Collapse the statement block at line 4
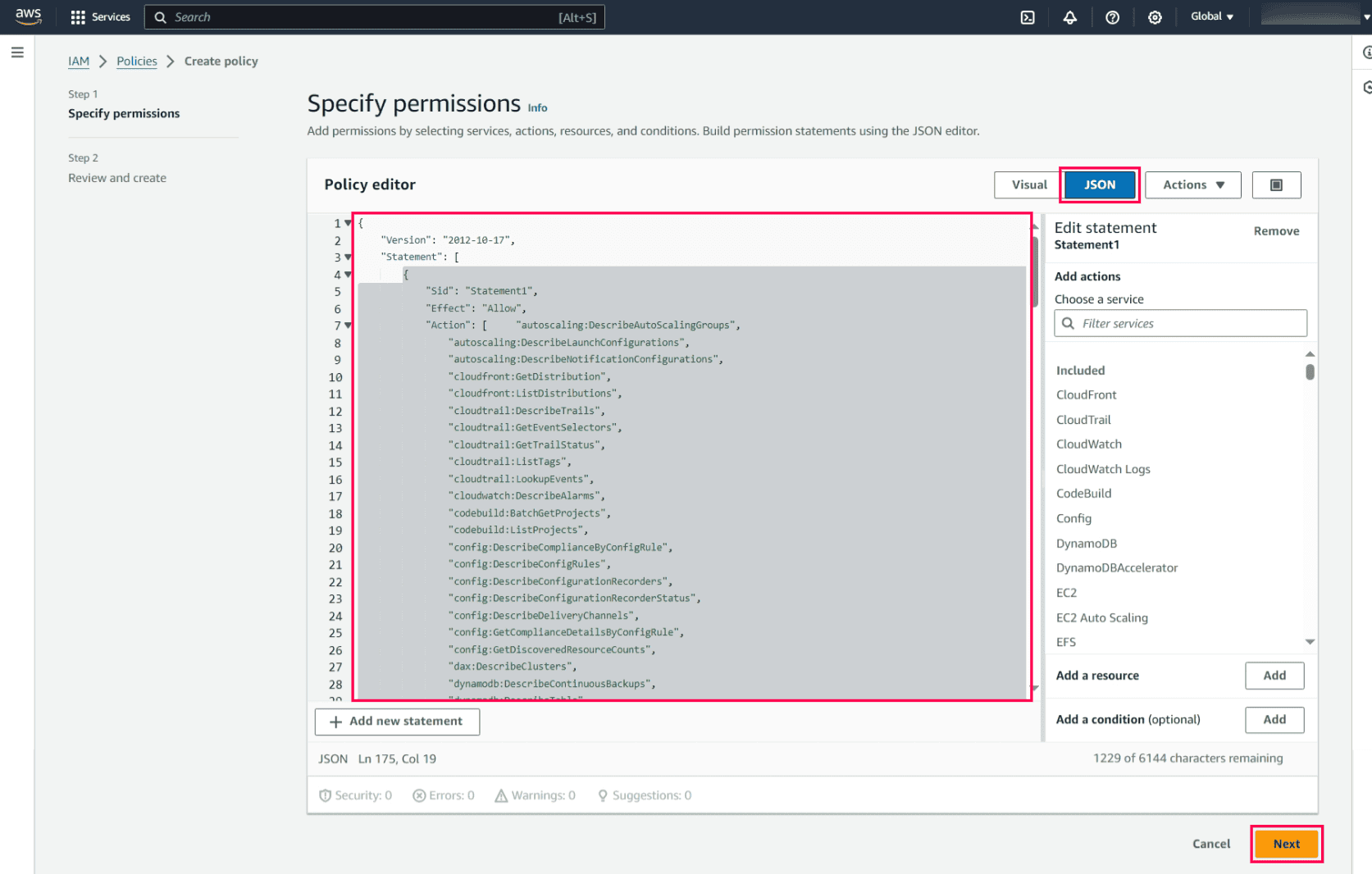This screenshot has width=1372, height=874. (x=348, y=274)
